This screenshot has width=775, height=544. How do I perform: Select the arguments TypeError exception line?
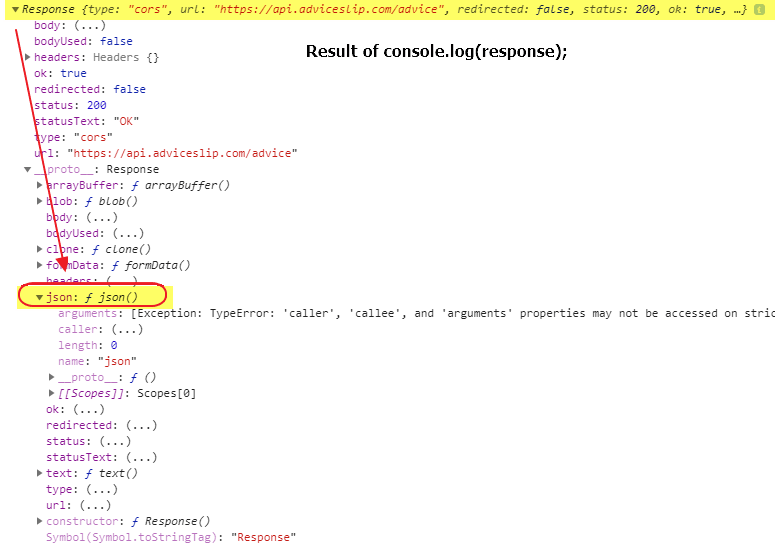[416, 313]
